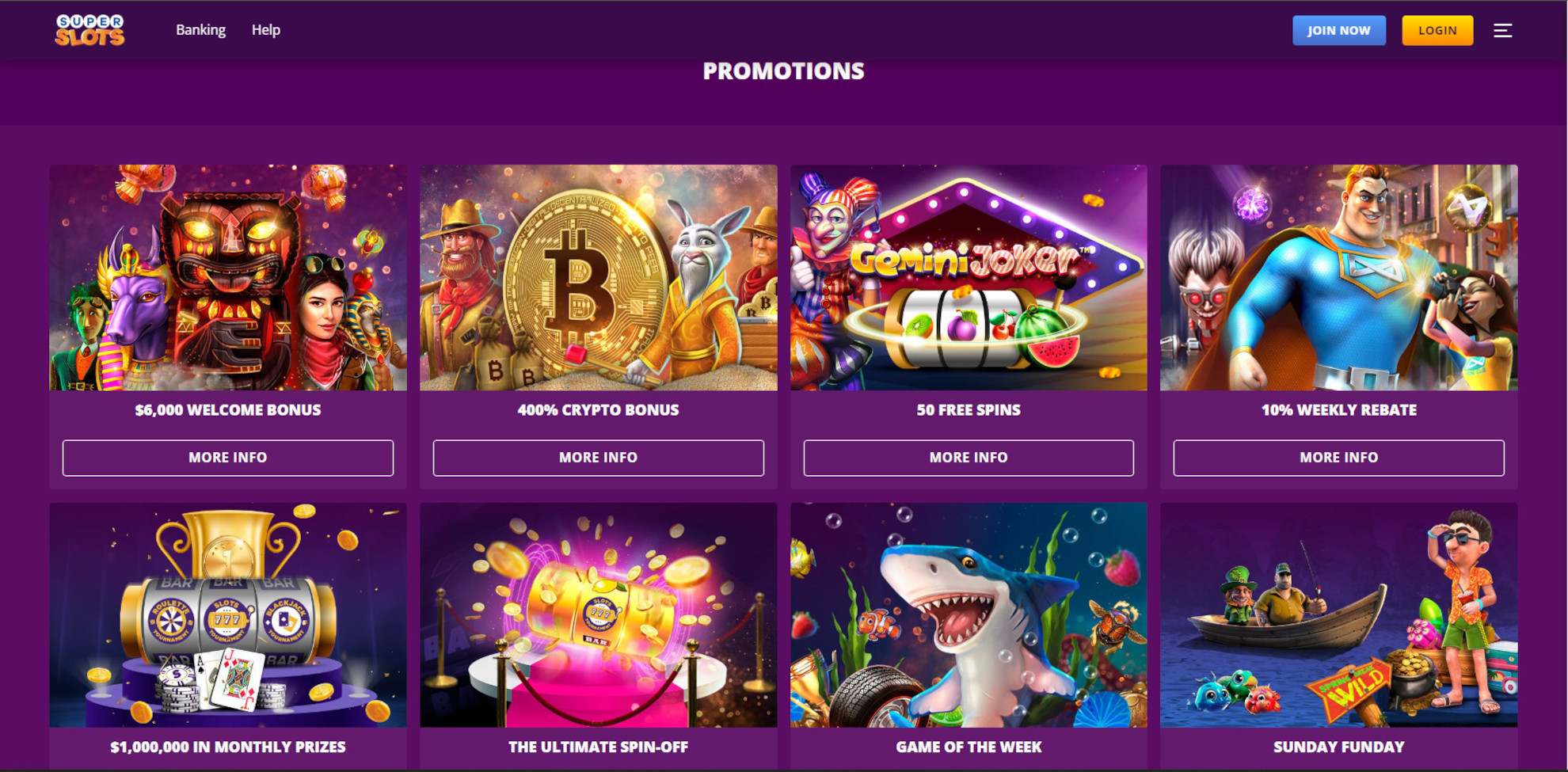
Task: Click the Sunday Funday fishing banner
Action: 1338,616
